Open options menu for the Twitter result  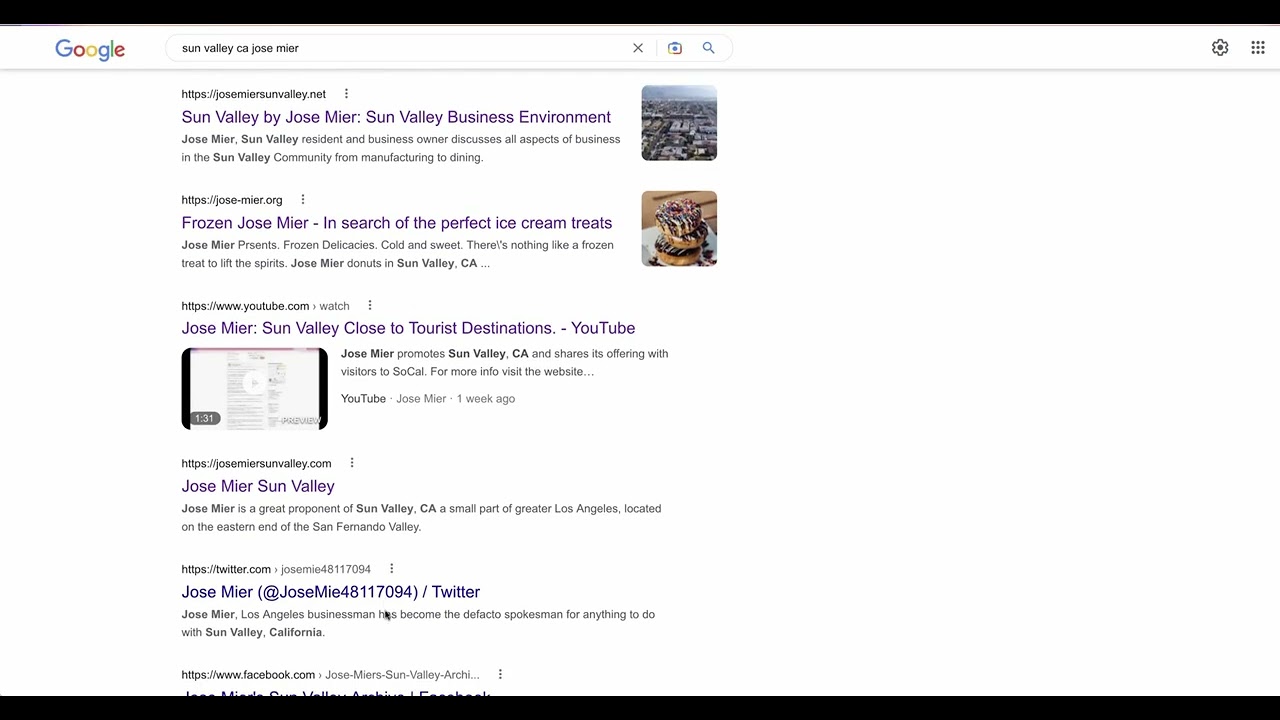click(x=392, y=569)
